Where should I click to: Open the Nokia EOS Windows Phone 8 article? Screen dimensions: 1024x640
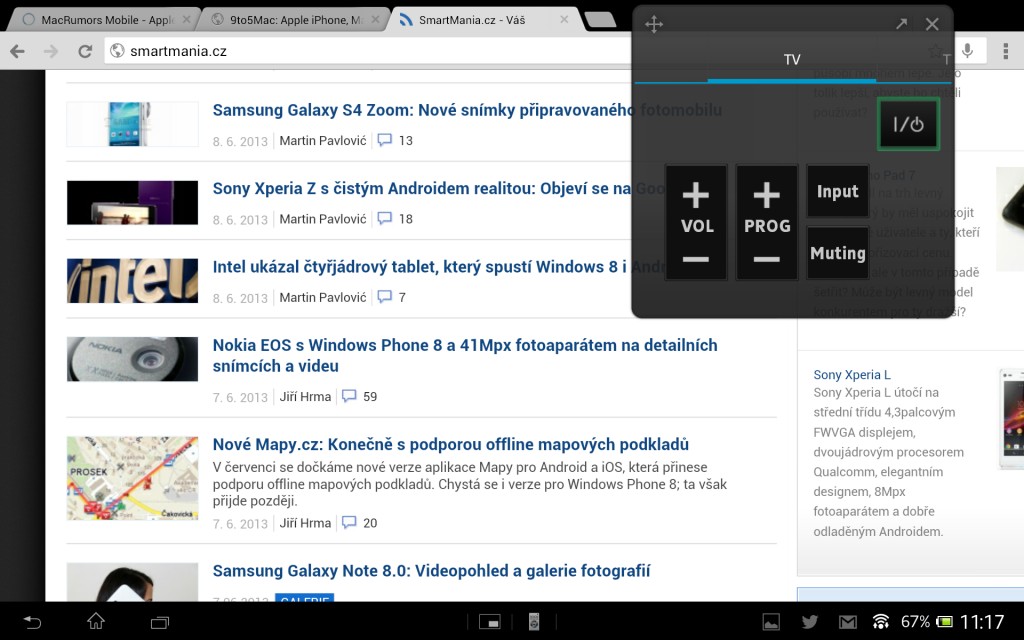(x=465, y=355)
